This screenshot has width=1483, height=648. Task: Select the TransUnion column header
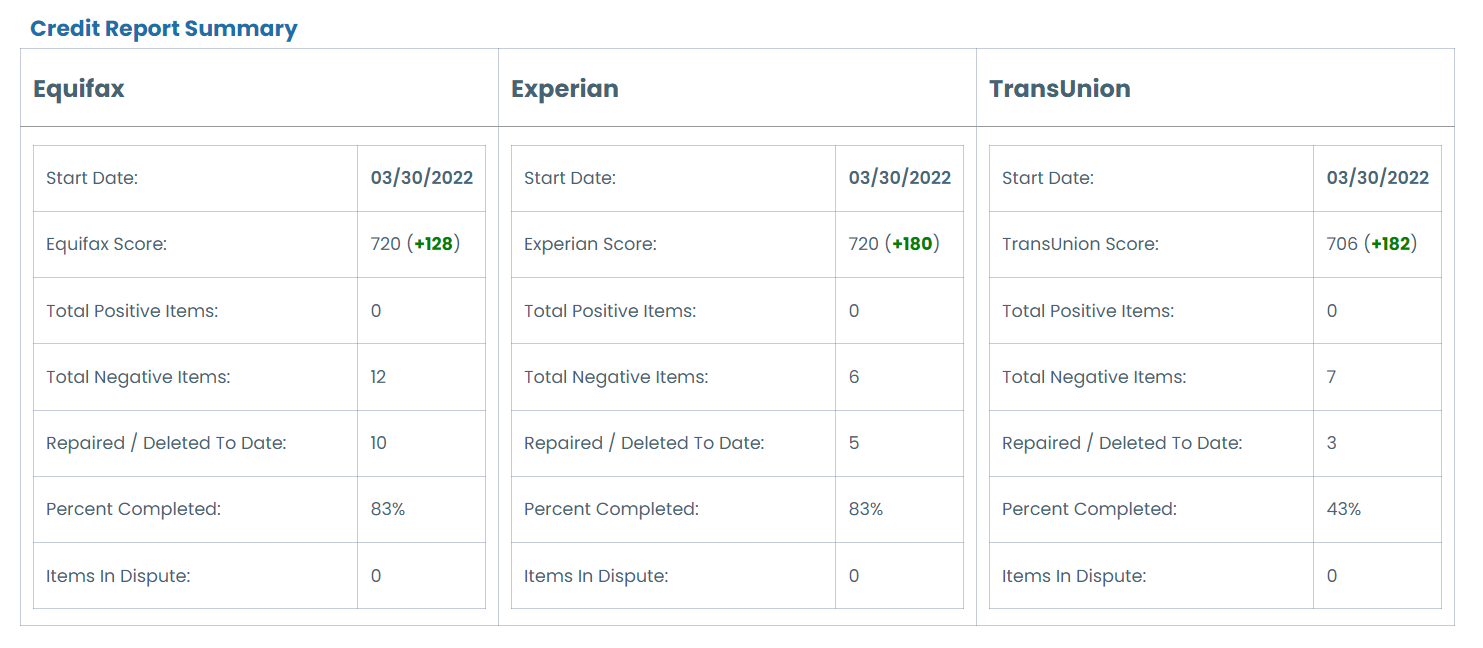click(x=1060, y=88)
